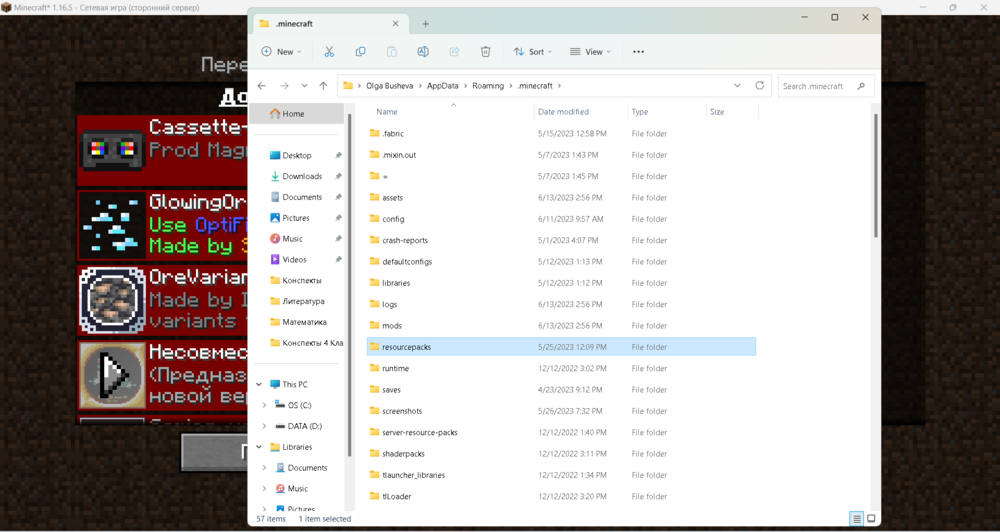Image resolution: width=1000 pixels, height=532 pixels.
Task: Select Home in the navigation pane
Action: (298, 114)
